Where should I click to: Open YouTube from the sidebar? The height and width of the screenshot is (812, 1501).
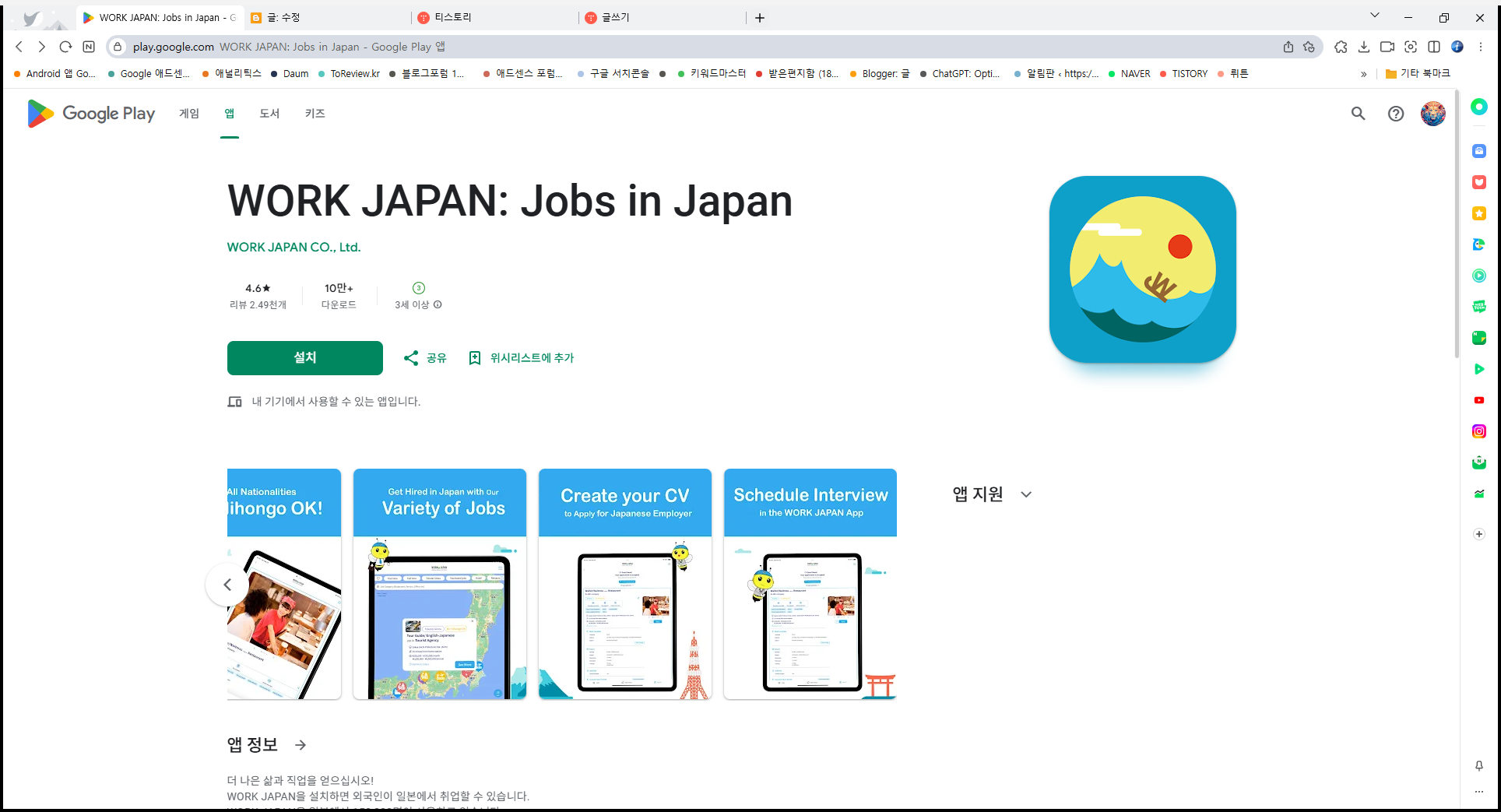pyautogui.click(x=1479, y=400)
